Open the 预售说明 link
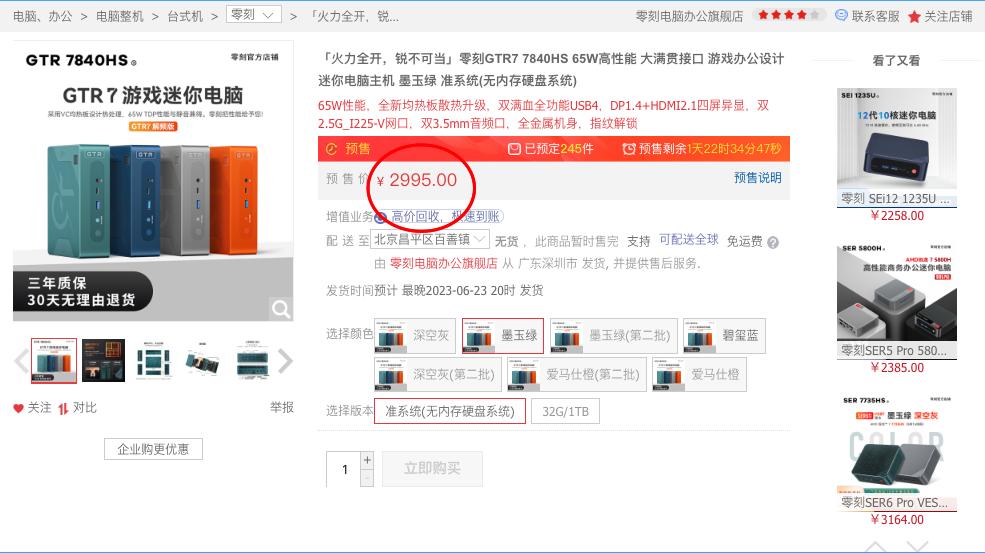985x553 pixels. [758, 178]
